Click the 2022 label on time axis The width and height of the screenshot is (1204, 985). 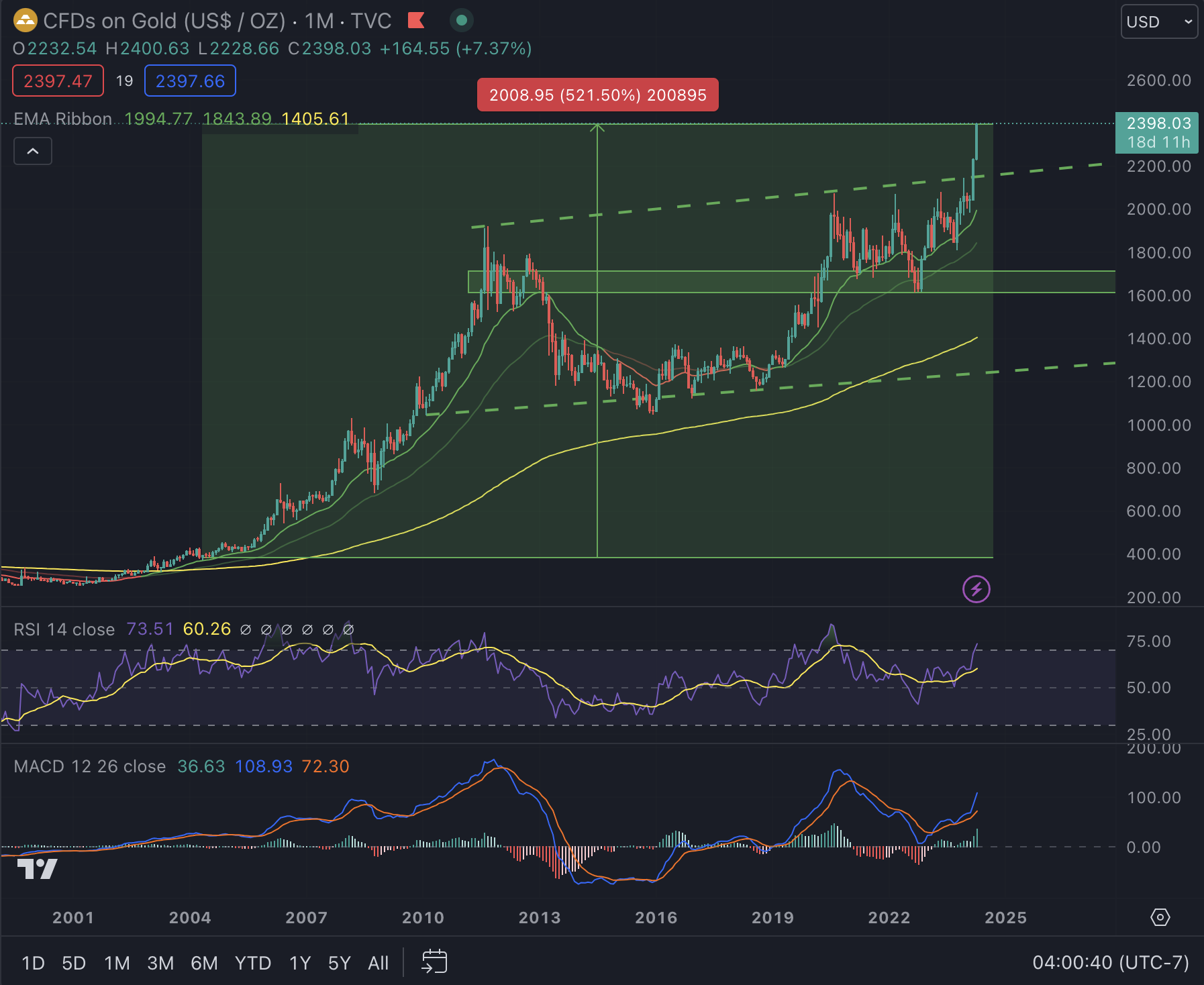point(889,918)
